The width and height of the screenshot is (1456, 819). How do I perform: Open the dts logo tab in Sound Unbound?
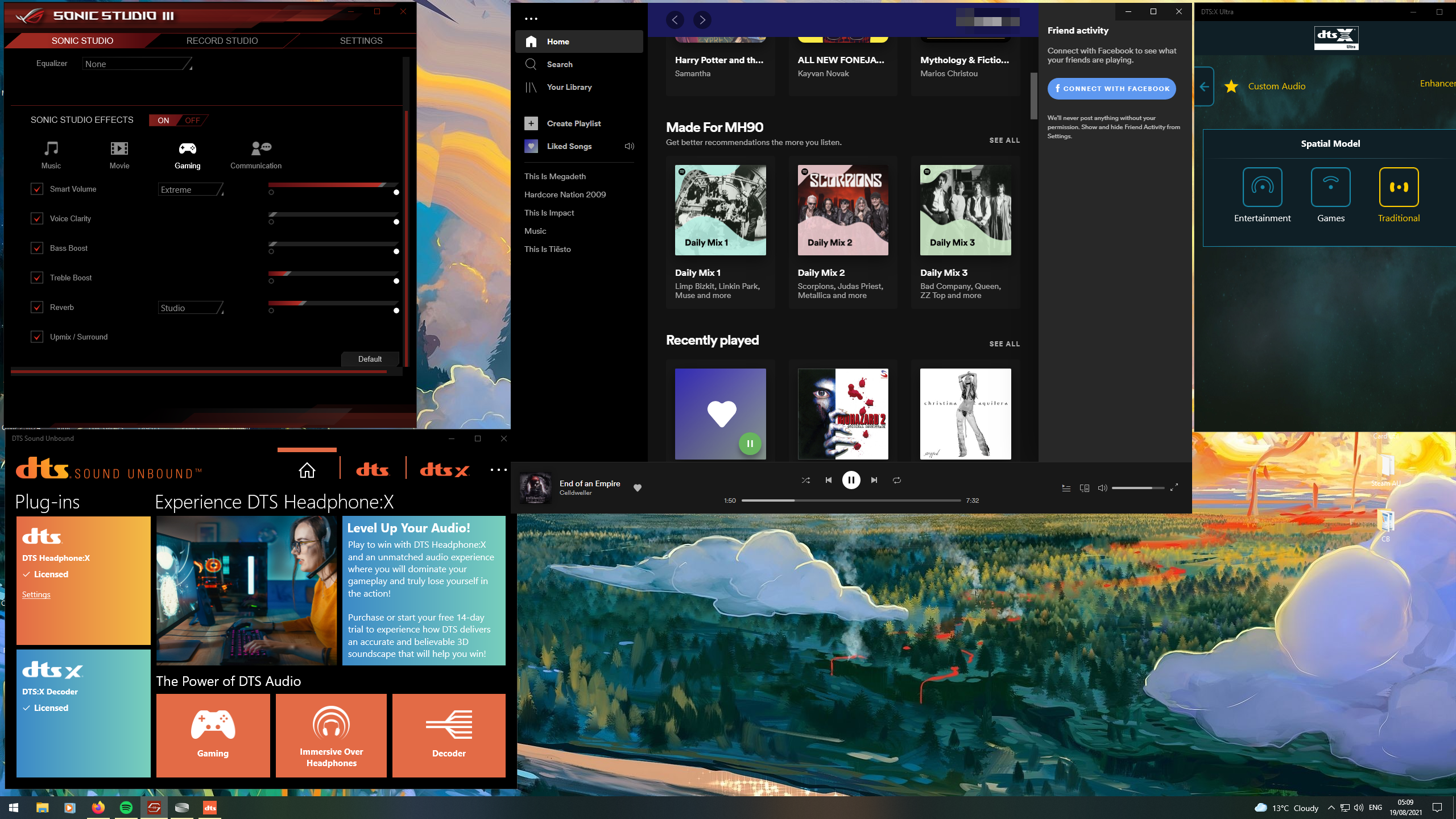pos(373,470)
